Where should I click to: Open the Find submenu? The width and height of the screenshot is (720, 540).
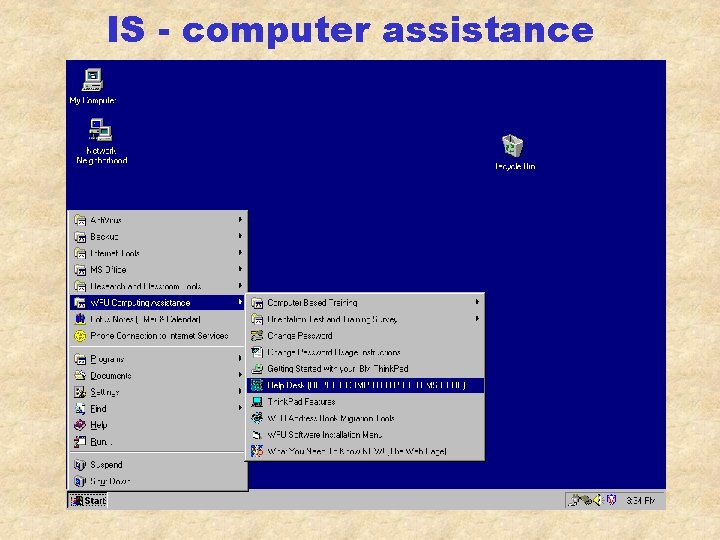point(158,409)
